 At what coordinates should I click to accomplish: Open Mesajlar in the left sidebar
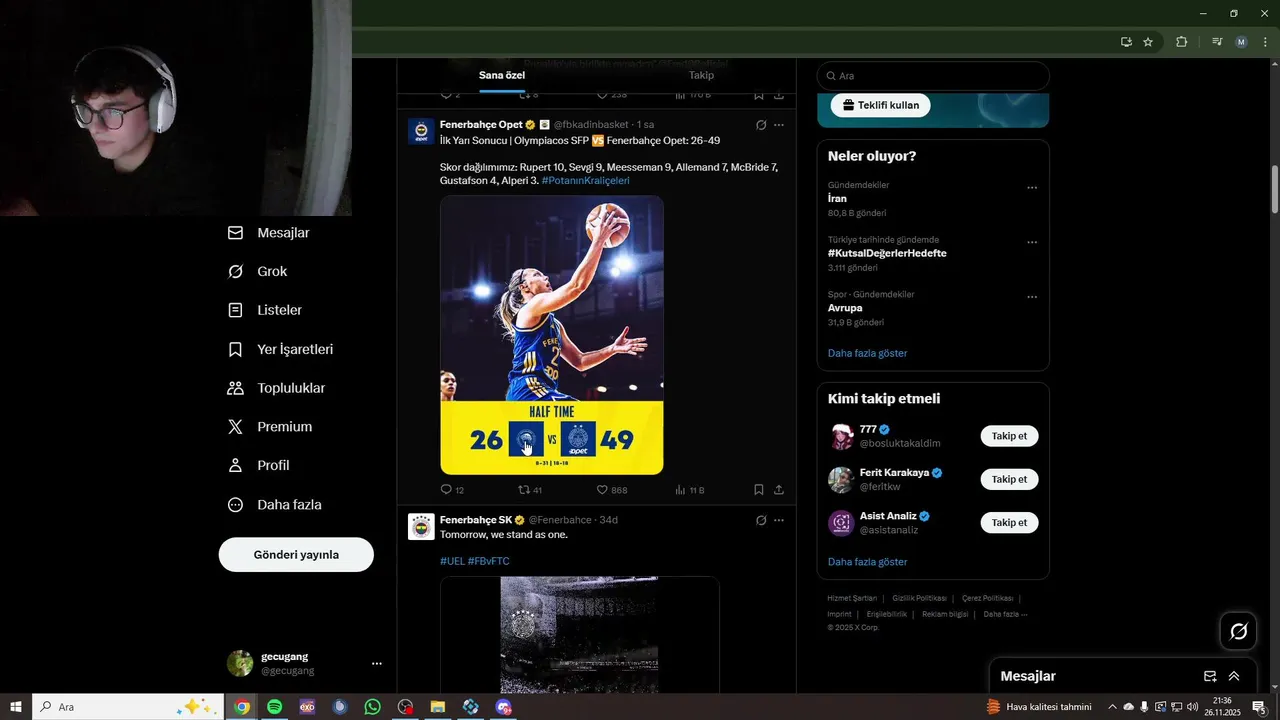[269, 233]
